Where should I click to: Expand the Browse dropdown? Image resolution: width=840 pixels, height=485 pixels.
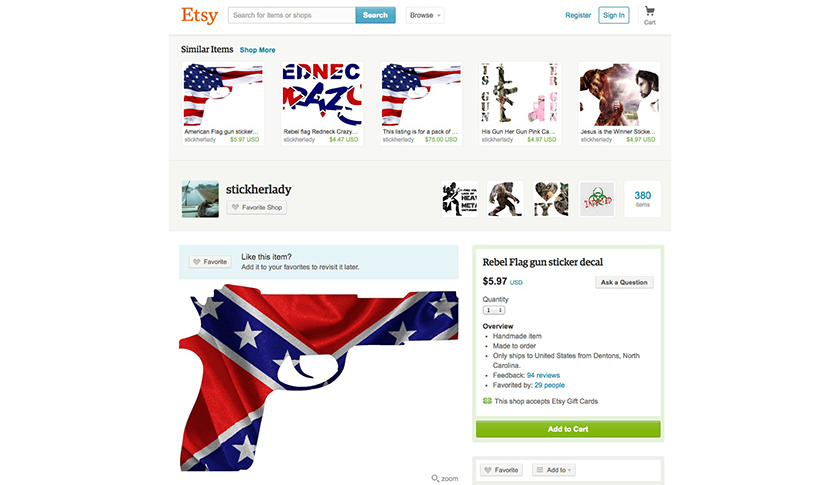pos(425,15)
